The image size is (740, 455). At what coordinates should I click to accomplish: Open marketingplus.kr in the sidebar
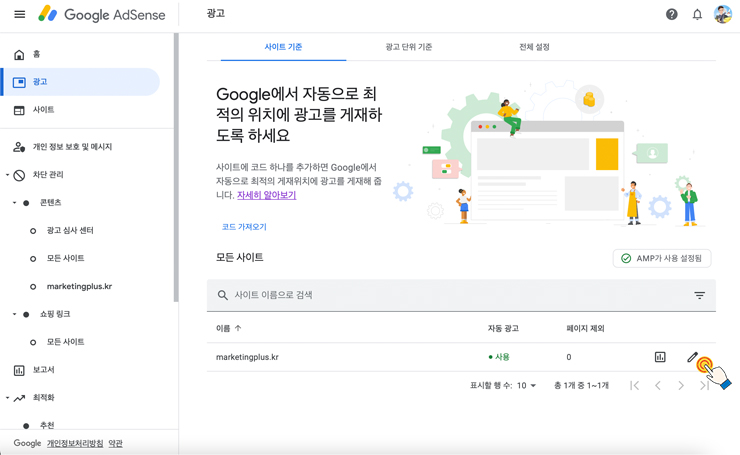[x=79, y=286]
